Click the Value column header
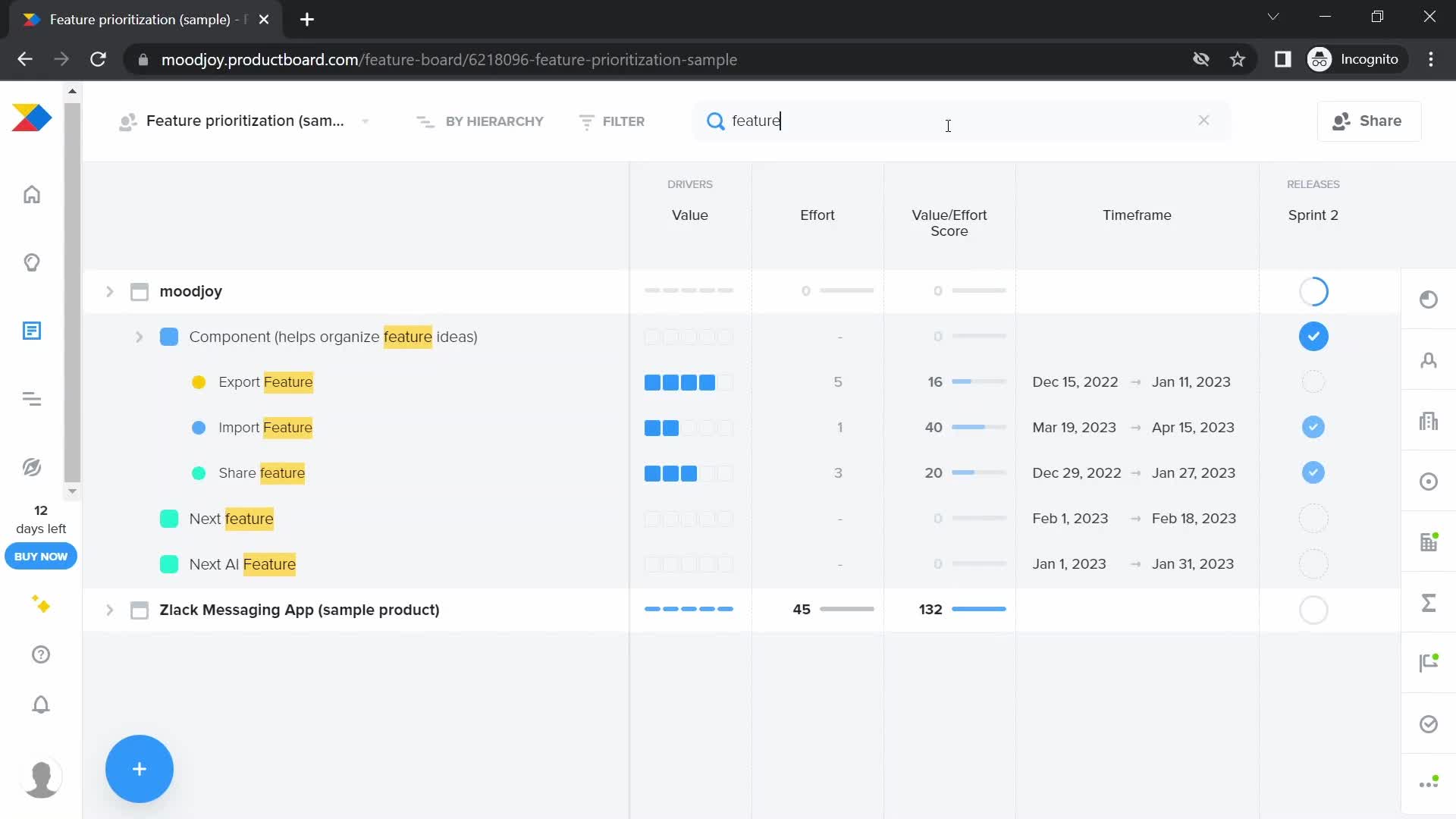1456x819 pixels. (689, 215)
